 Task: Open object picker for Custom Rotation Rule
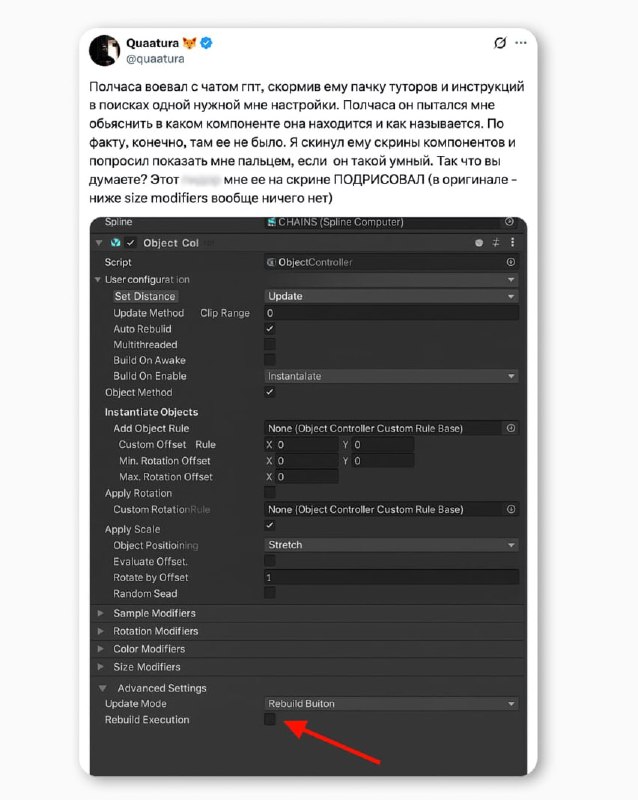[x=511, y=509]
